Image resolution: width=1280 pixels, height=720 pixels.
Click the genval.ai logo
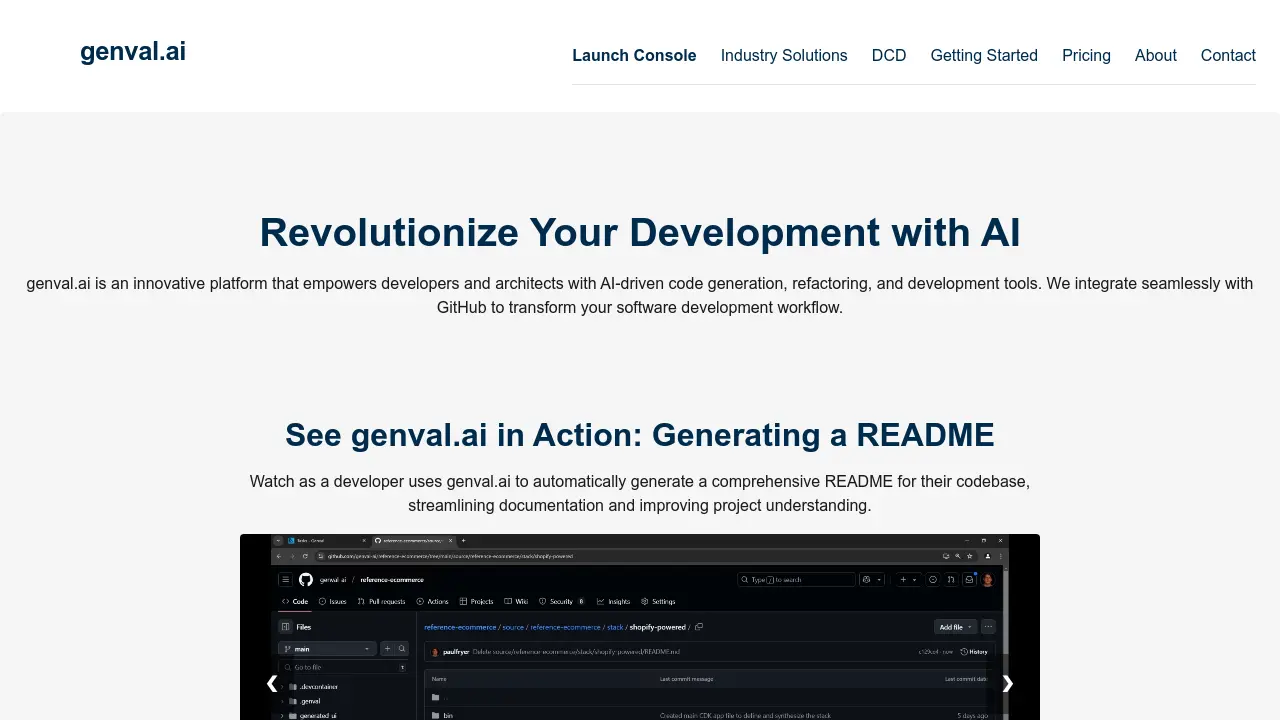(133, 52)
